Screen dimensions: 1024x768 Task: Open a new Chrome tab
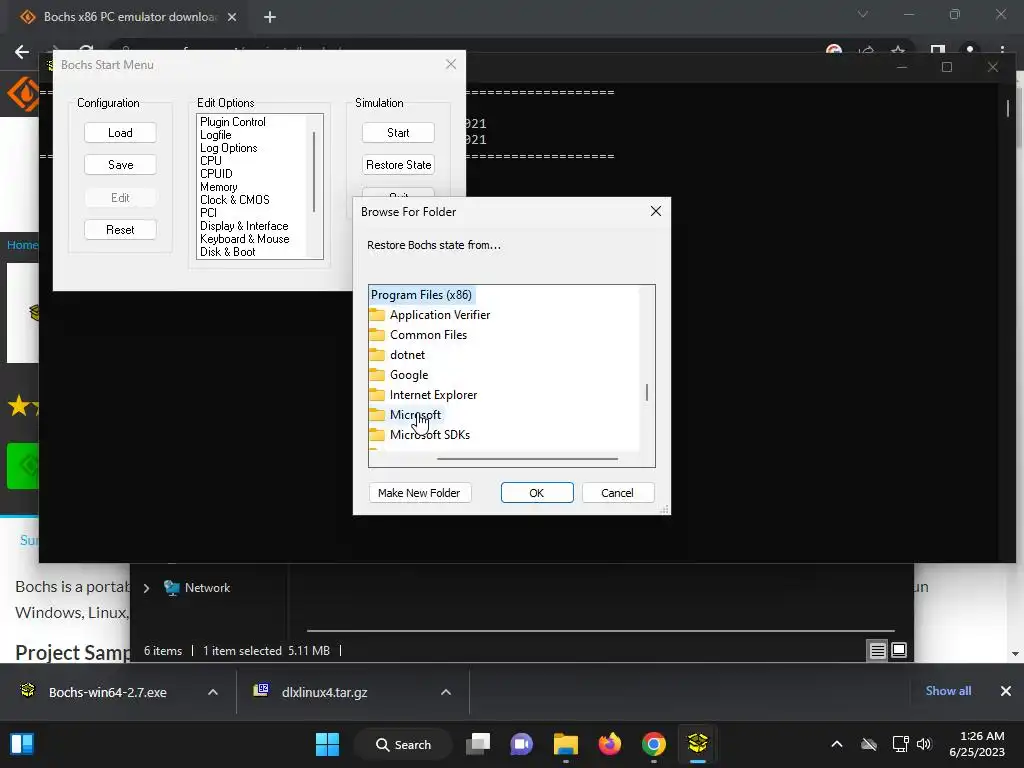pos(270,17)
